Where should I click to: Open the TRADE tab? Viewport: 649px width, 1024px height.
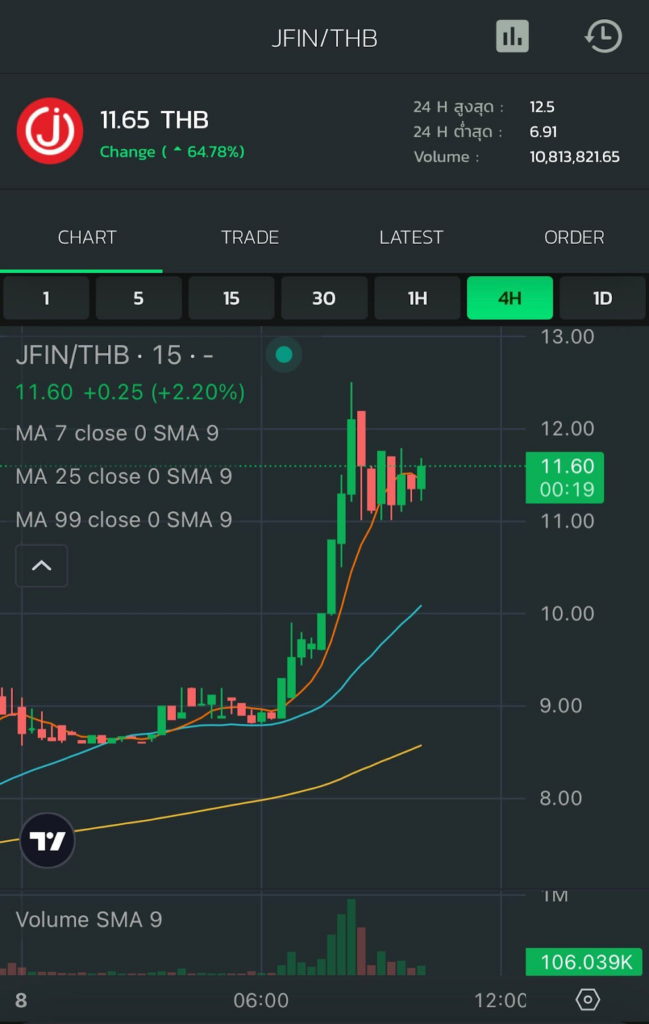(250, 237)
